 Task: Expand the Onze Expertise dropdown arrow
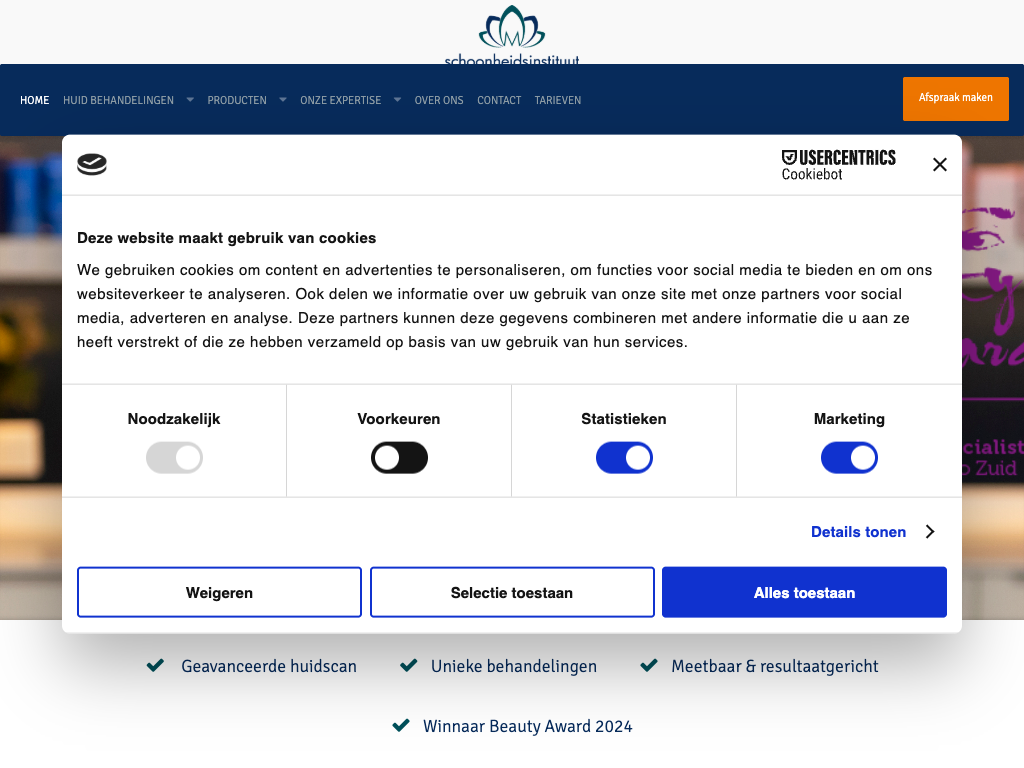[397, 100]
